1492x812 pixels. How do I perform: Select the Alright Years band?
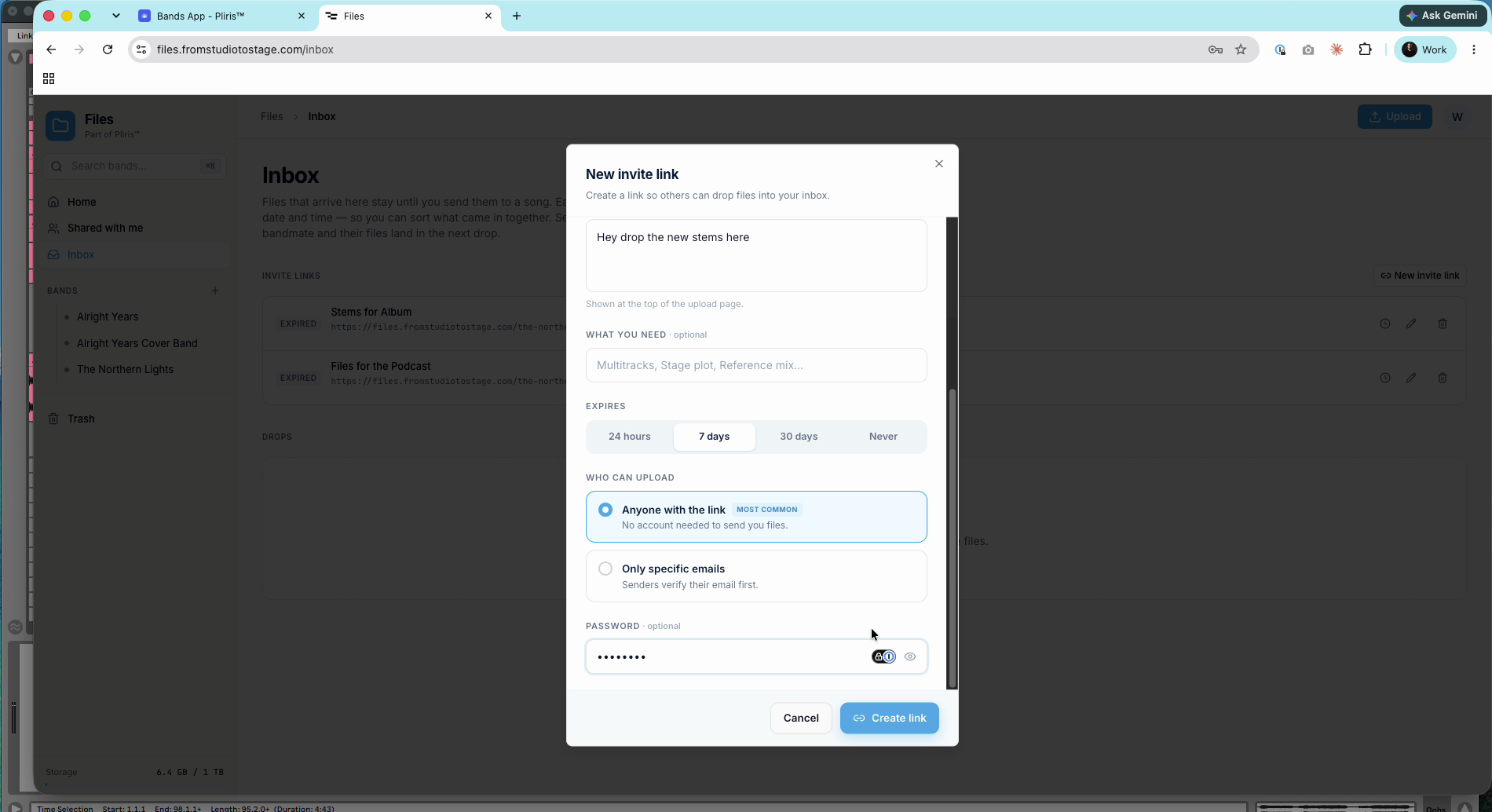pyautogui.click(x=108, y=316)
